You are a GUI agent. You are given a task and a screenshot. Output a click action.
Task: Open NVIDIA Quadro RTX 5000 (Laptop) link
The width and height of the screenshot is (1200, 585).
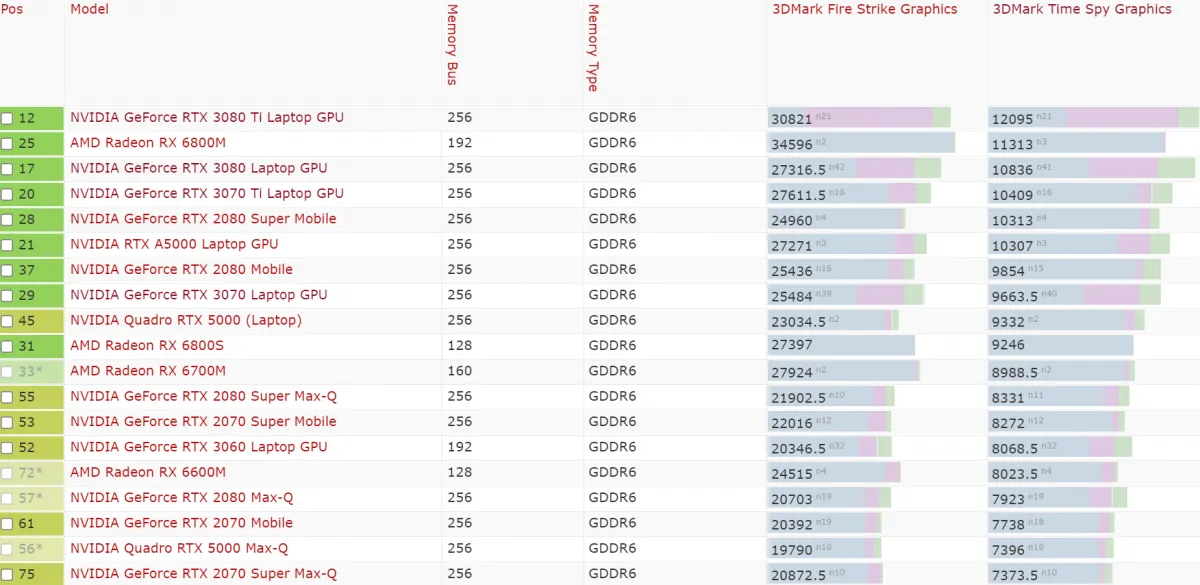186,320
